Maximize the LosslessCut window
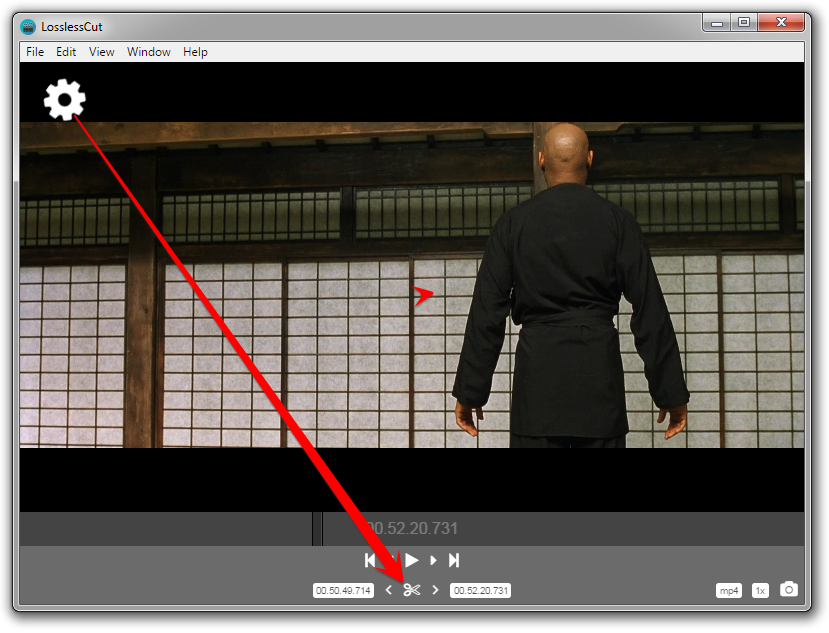 point(744,23)
